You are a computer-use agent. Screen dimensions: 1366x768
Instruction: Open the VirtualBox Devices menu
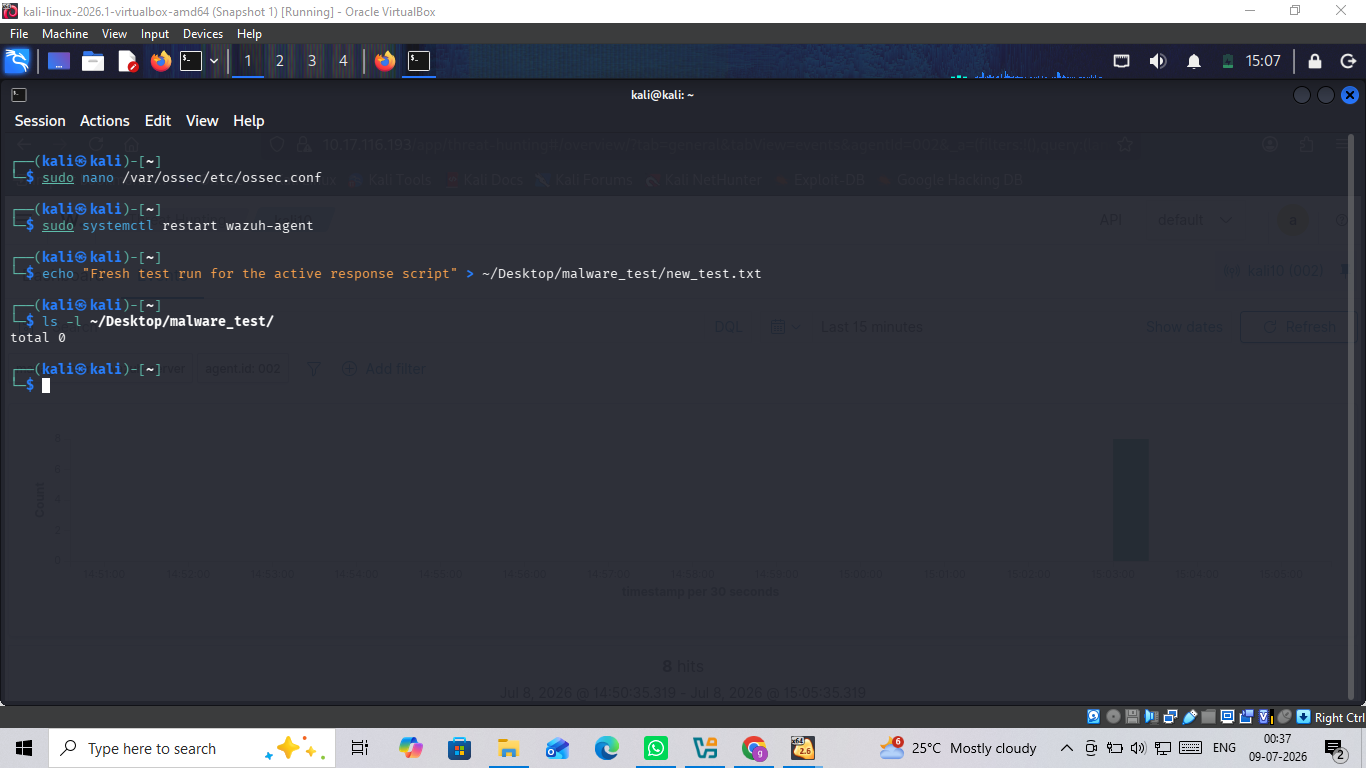pos(203,34)
